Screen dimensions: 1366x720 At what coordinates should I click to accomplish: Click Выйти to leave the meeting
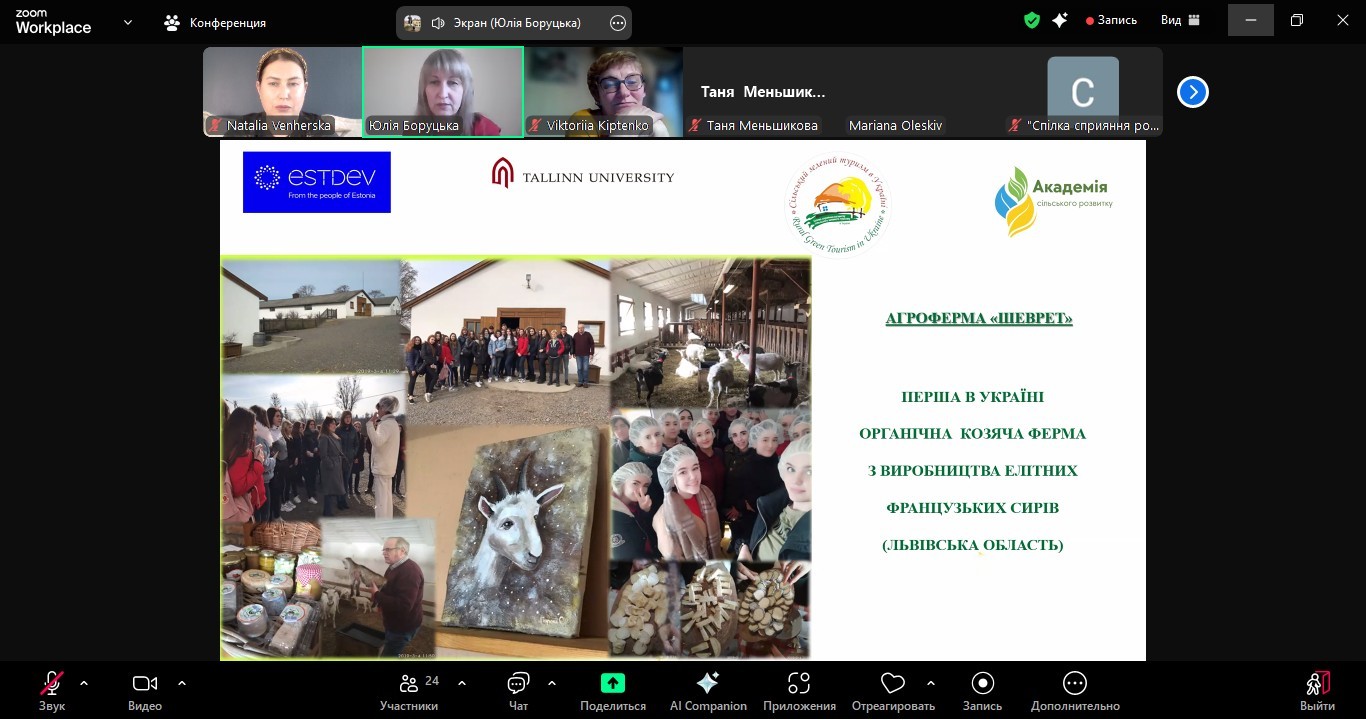(x=1317, y=690)
